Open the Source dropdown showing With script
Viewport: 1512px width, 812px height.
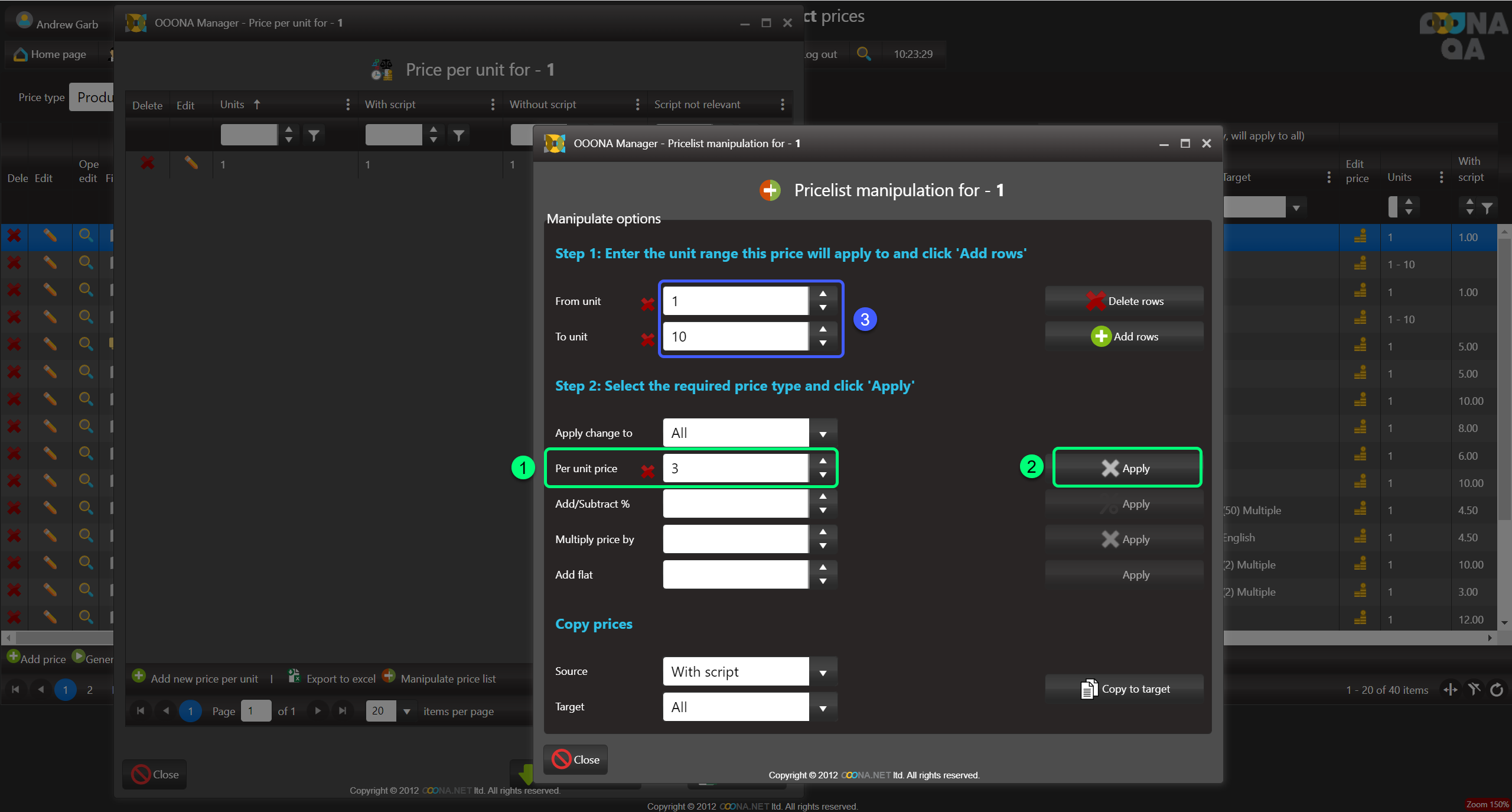(823, 672)
